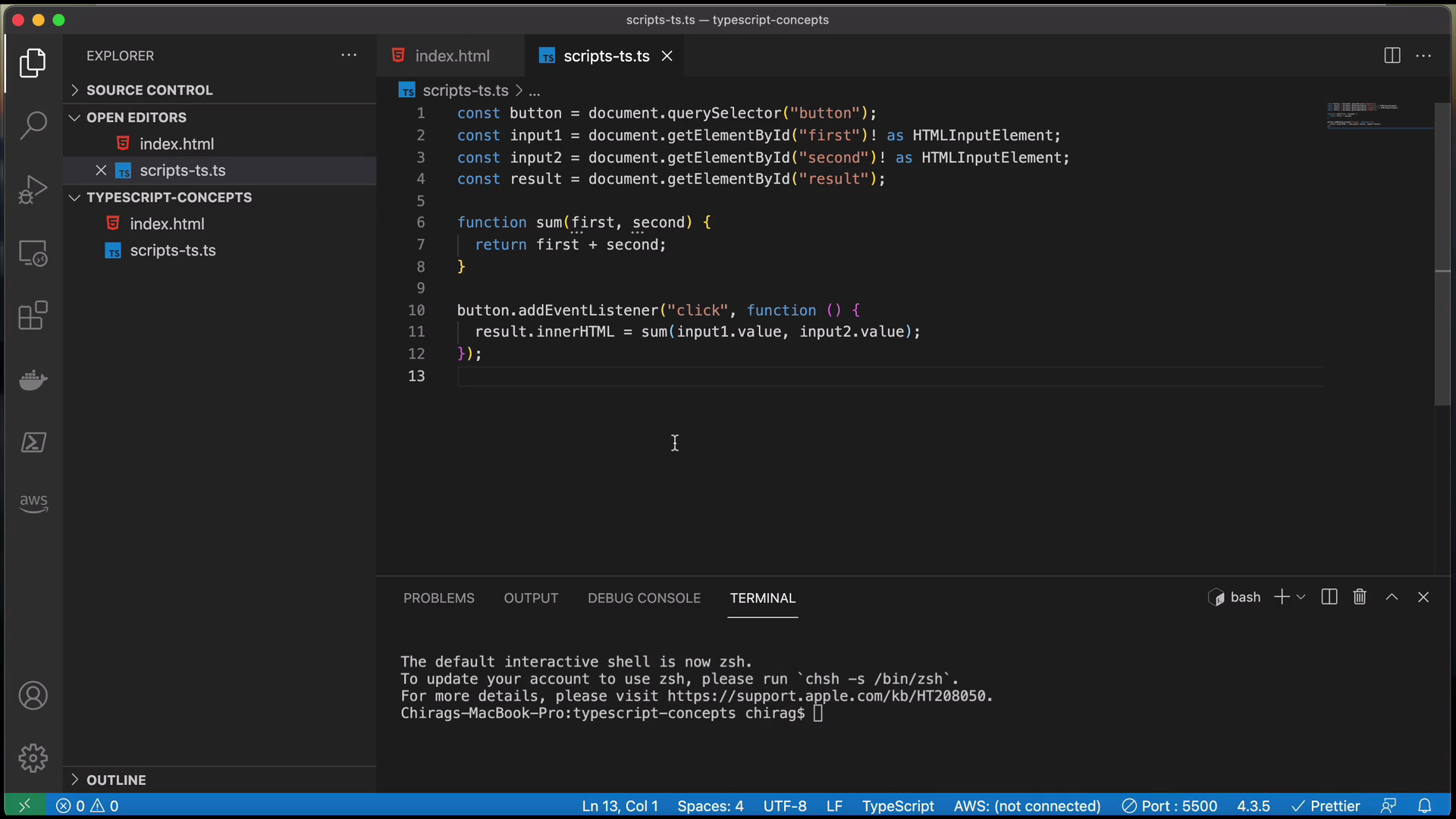
Task: Create a new terminal with plus icon
Action: tap(1282, 598)
